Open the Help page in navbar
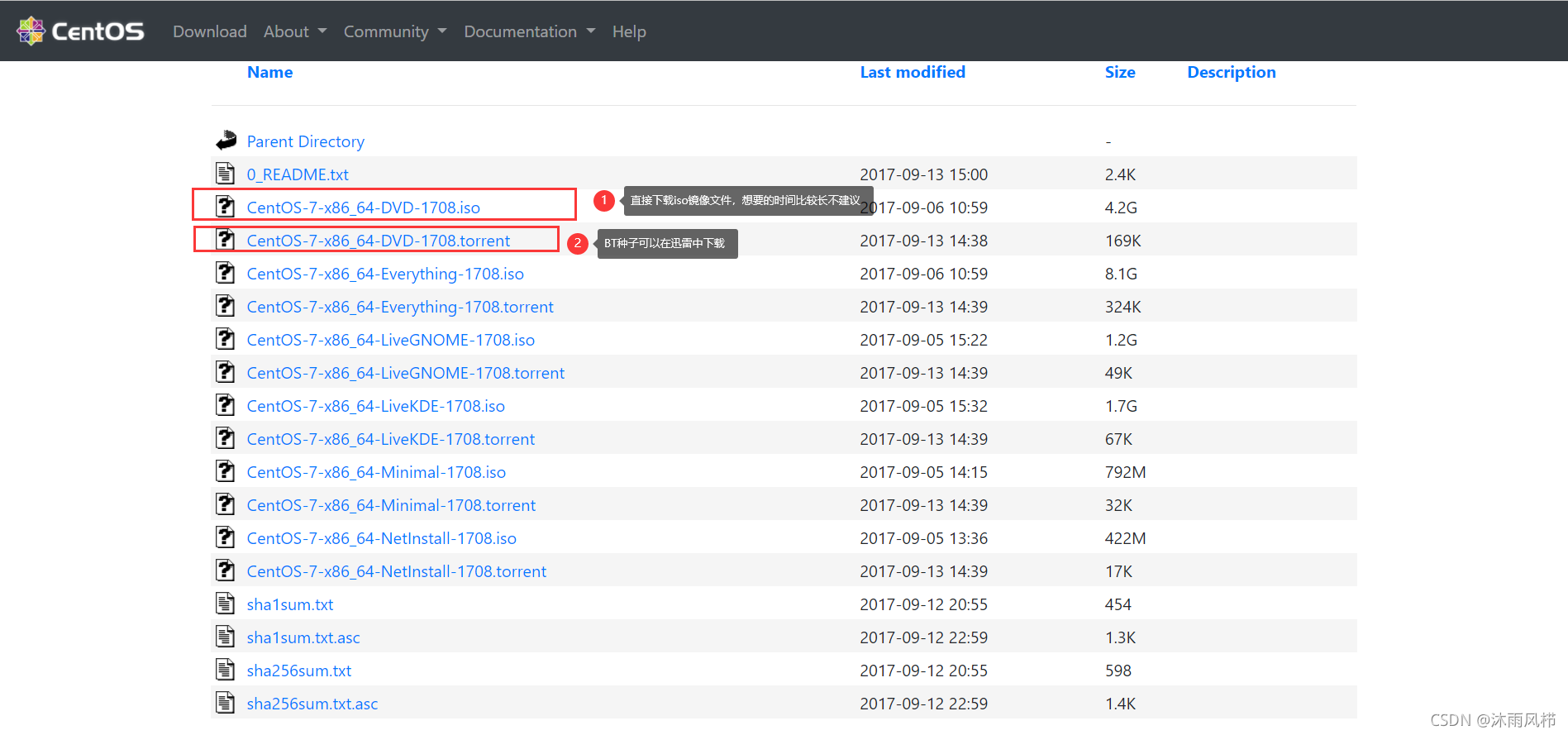Viewport: 1568px width, 735px height. (x=629, y=31)
